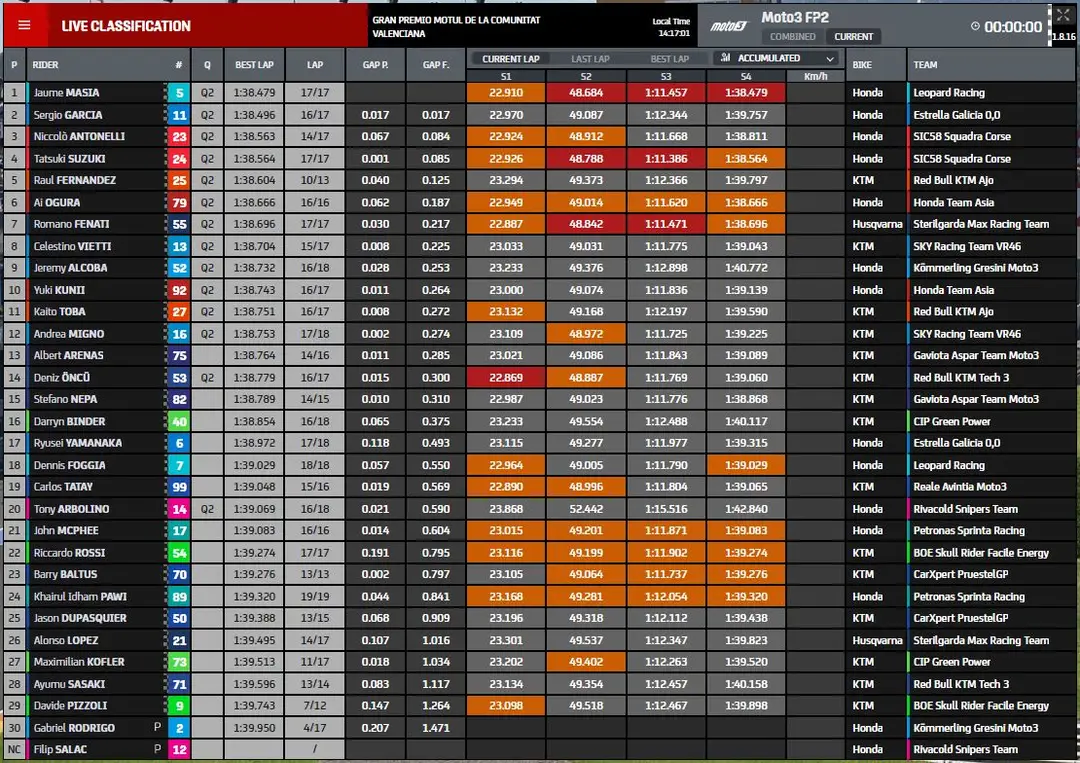Select the BEST LAP sector tab
Viewport: 1080px width, 763px height.
(669, 59)
